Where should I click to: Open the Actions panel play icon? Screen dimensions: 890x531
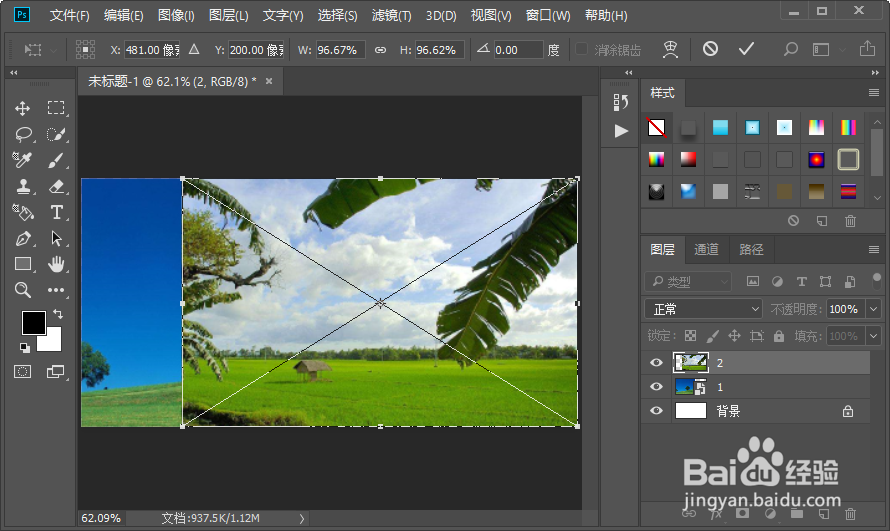coord(621,131)
